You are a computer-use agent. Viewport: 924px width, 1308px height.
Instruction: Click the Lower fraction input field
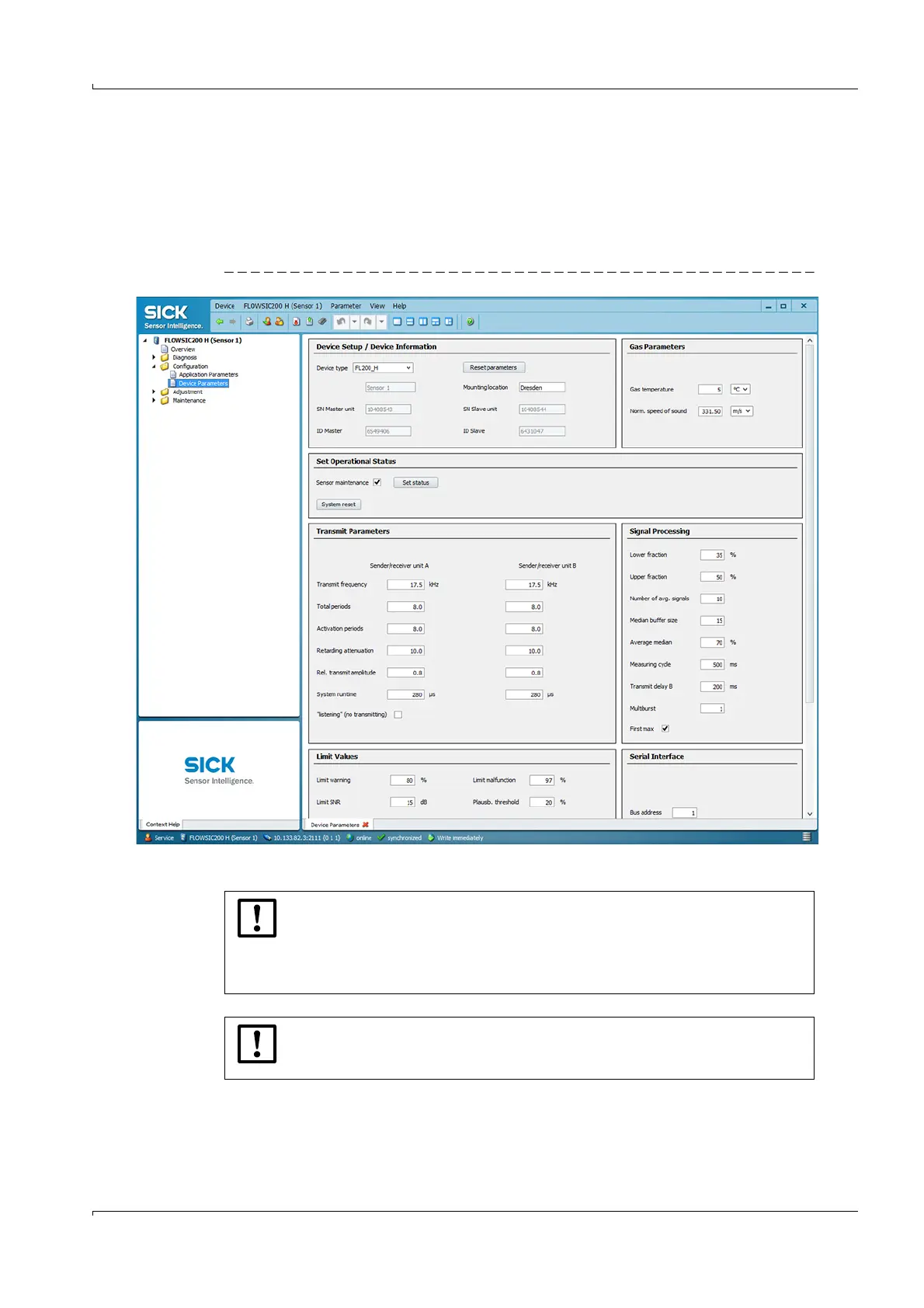712,555
